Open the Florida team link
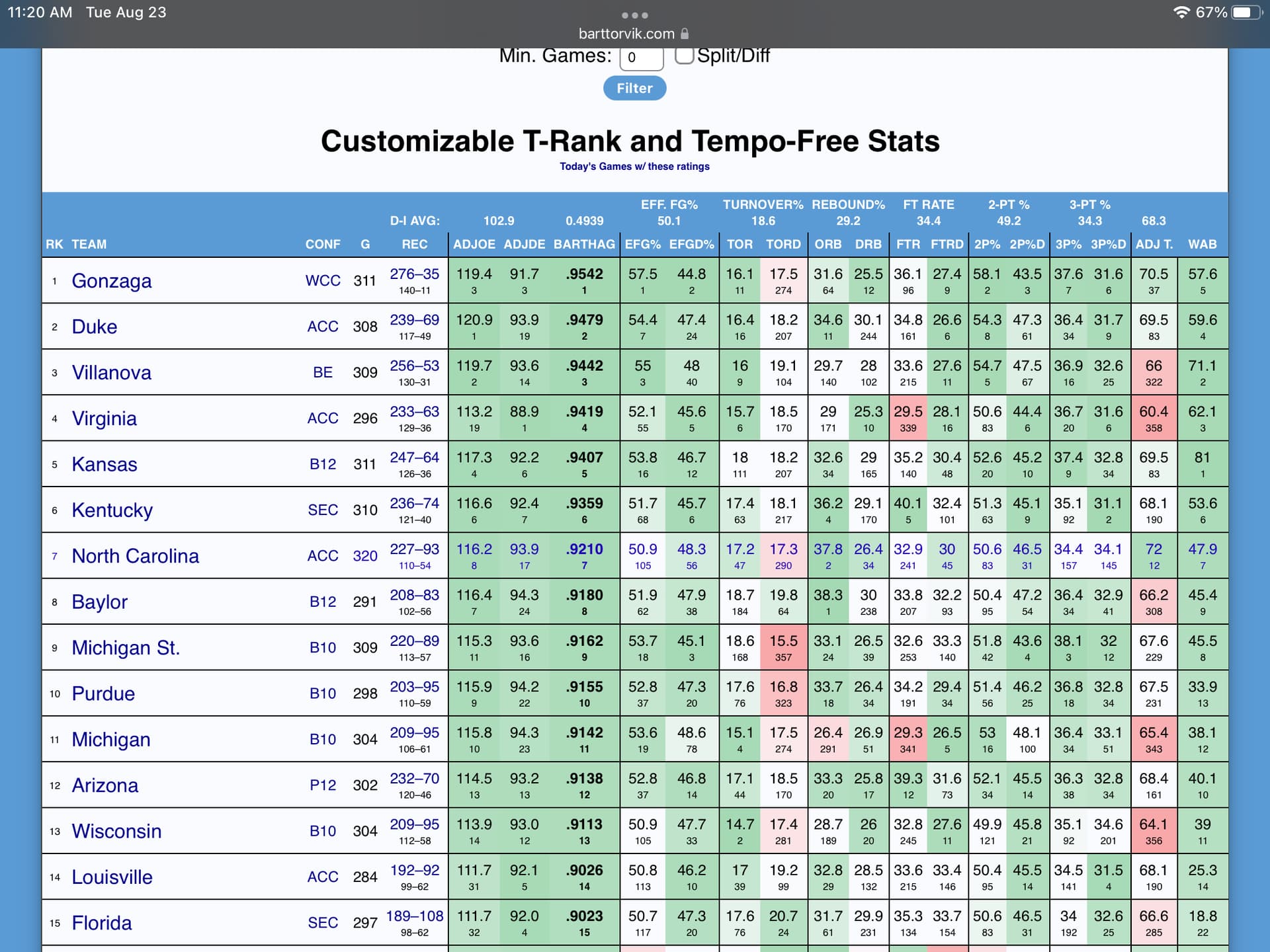This screenshot has width=1270, height=952. coord(102,923)
